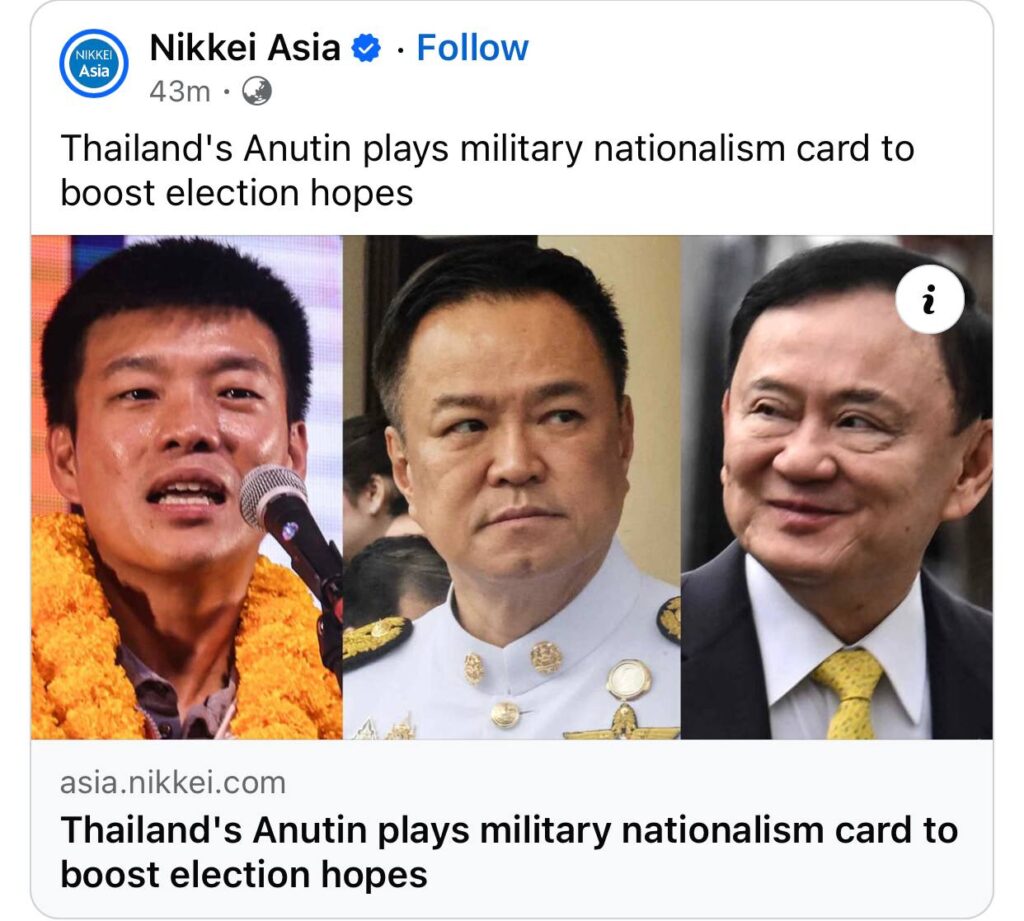The image size is (1024, 921).
Task: Follow the Nikkei Asia page
Action: point(472,48)
